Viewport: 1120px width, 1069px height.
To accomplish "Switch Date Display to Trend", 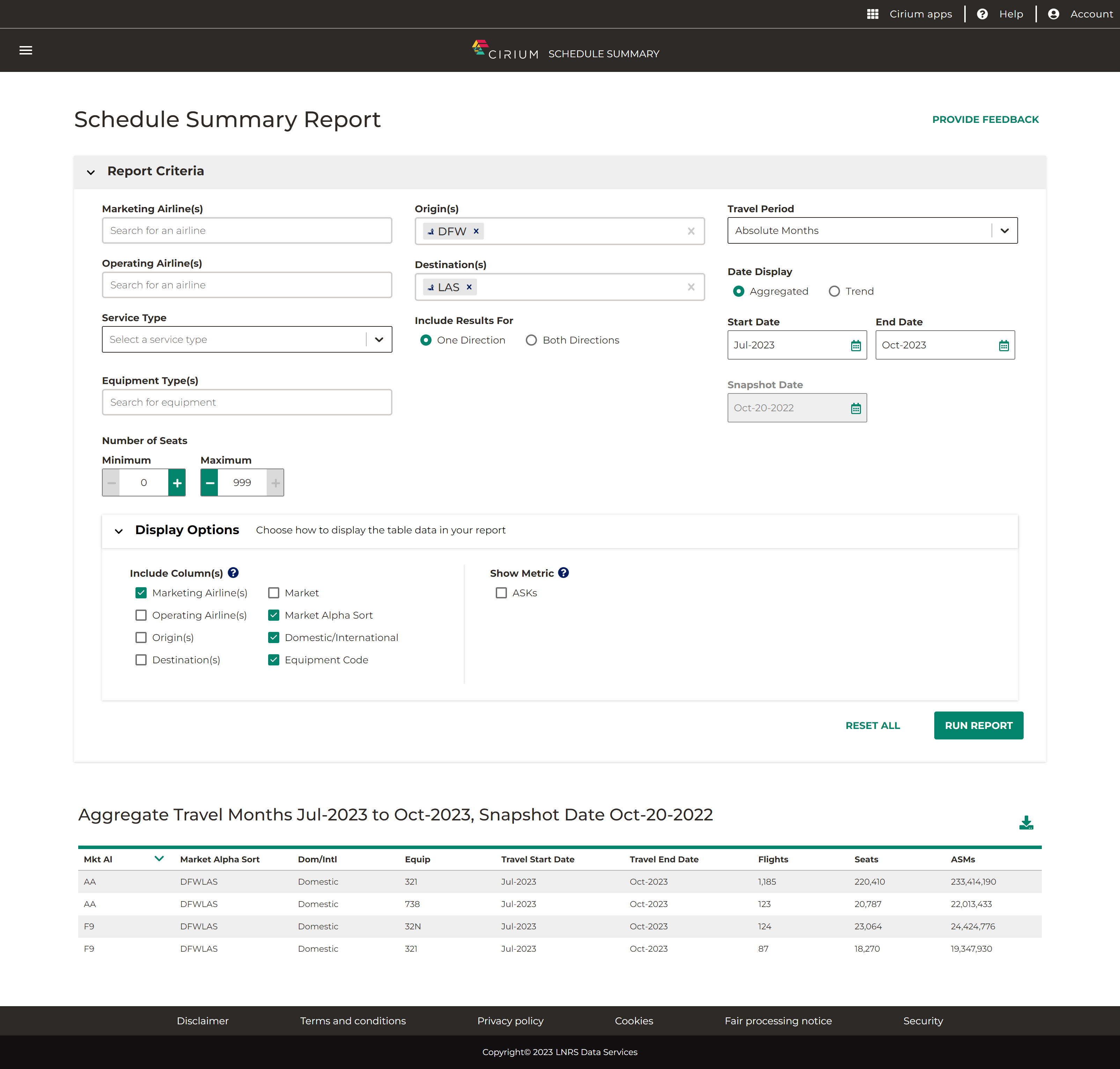I will point(834,291).
